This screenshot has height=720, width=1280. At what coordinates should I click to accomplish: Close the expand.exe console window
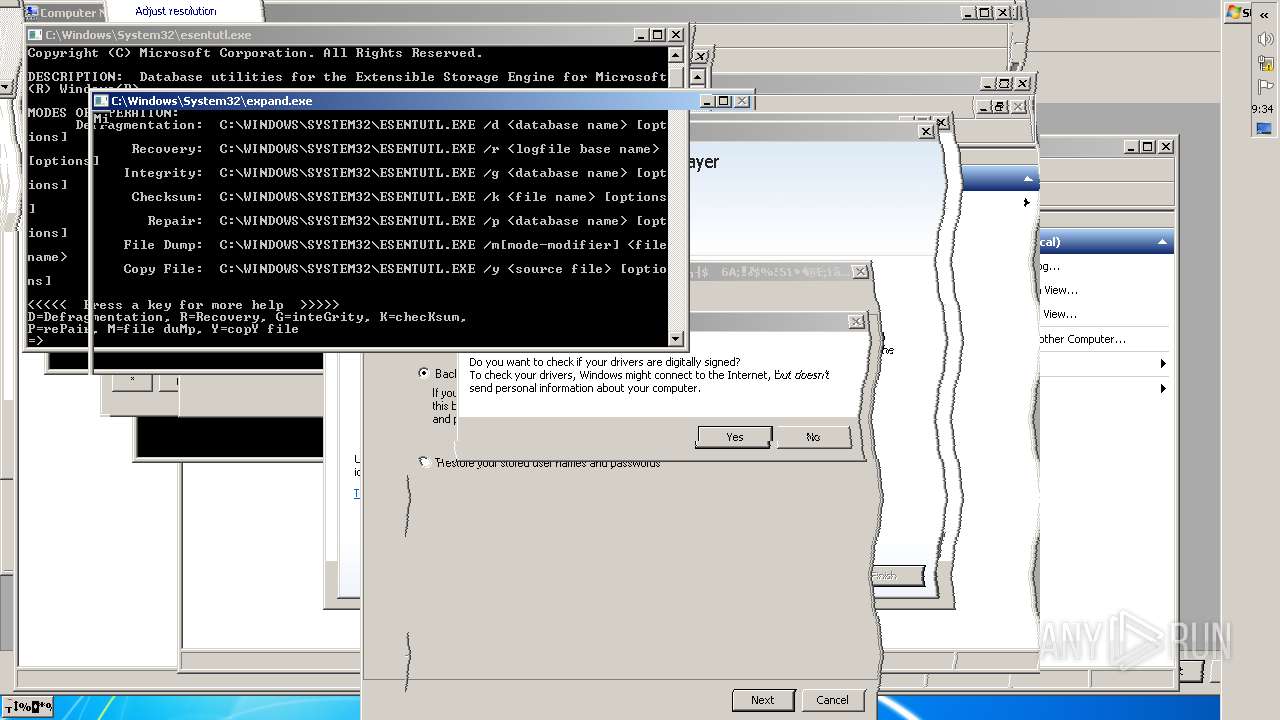[x=742, y=101]
